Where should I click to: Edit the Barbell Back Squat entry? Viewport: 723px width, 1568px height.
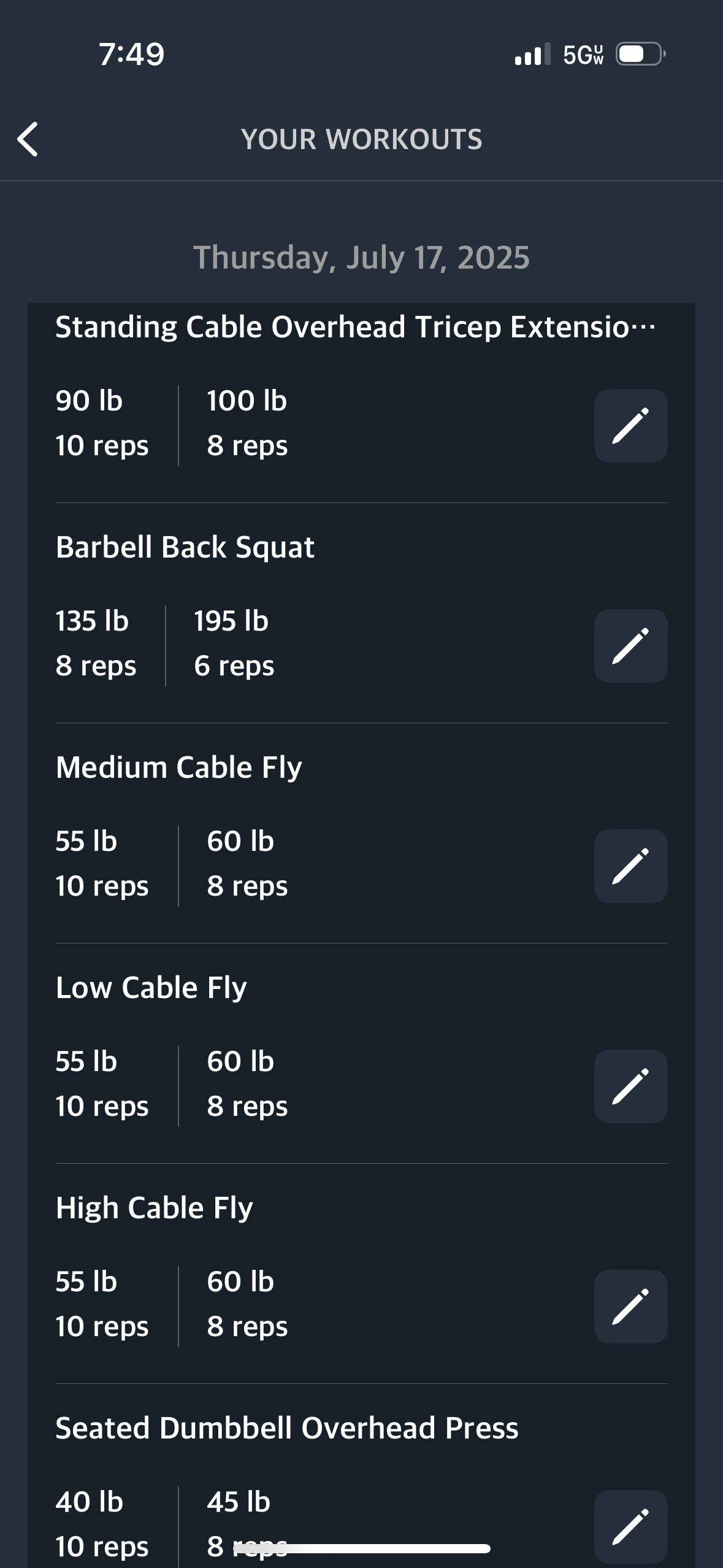[630, 646]
